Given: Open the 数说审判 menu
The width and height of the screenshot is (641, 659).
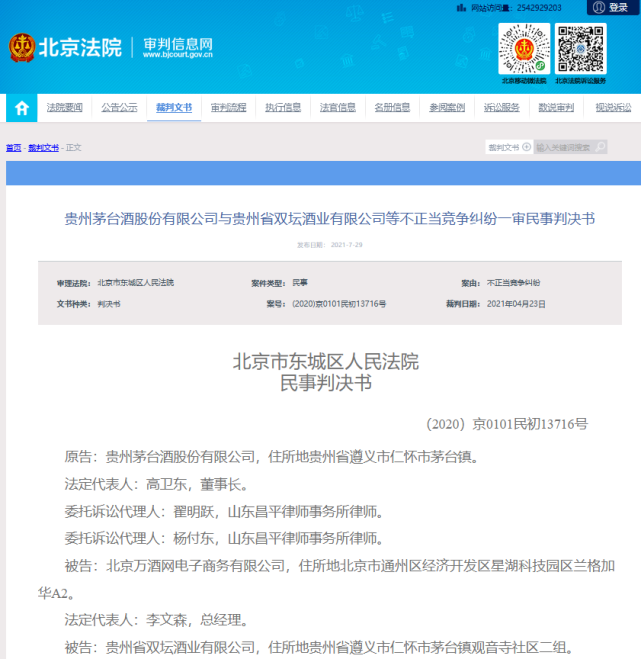Looking at the screenshot, I should coord(556,108).
